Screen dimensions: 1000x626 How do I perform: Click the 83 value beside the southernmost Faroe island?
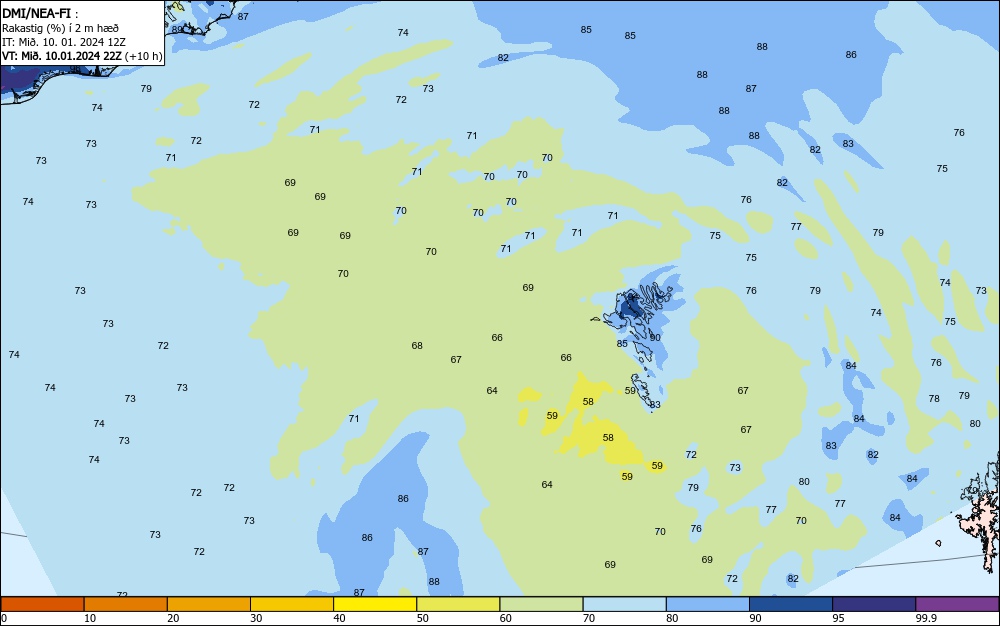pyautogui.click(x=655, y=405)
